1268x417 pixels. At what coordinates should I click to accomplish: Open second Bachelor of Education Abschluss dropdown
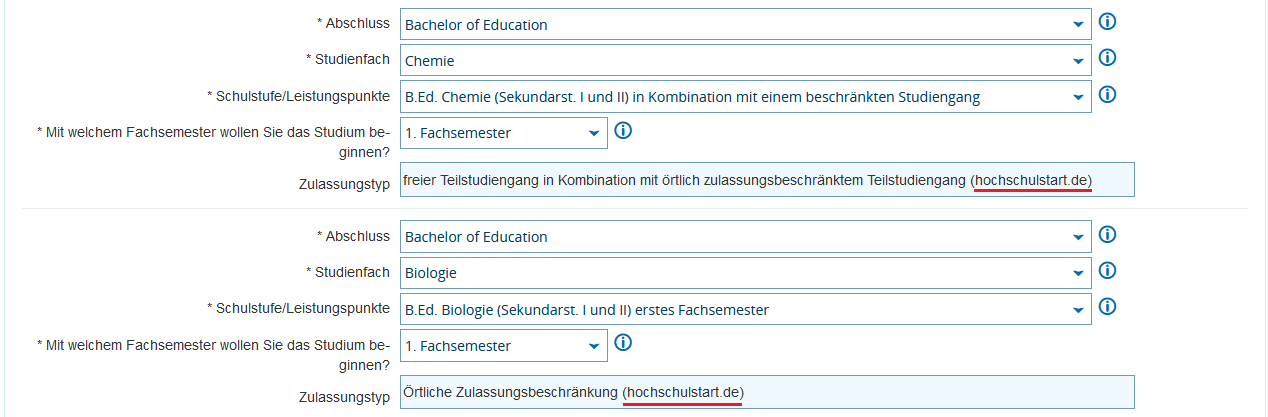pyautogui.click(x=745, y=237)
